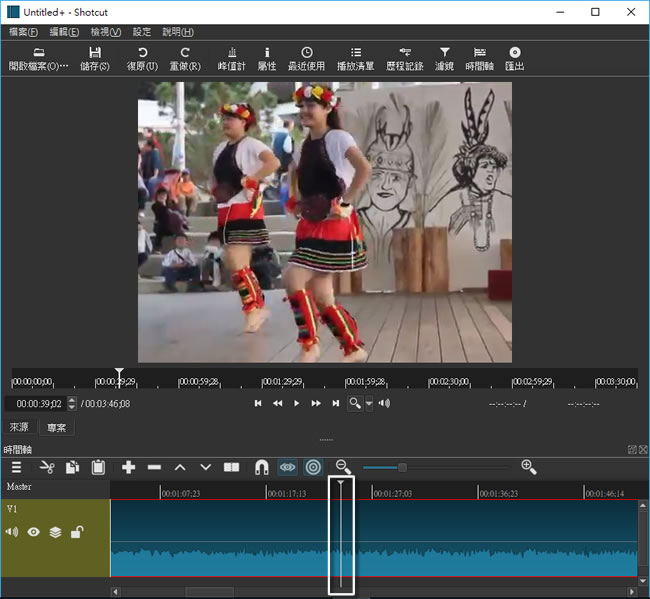Screen dimensions: 650x599
Task: Open the 播放清單 playlist panel
Action: click(x=356, y=58)
